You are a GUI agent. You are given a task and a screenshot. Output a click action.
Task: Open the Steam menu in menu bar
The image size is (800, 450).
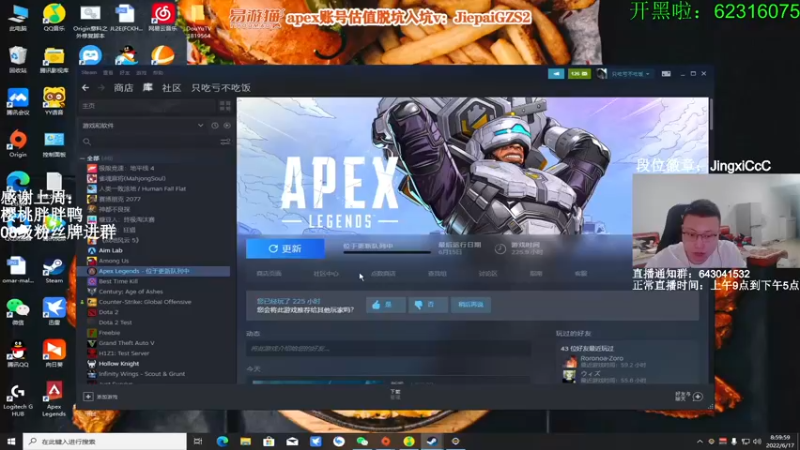click(89, 73)
